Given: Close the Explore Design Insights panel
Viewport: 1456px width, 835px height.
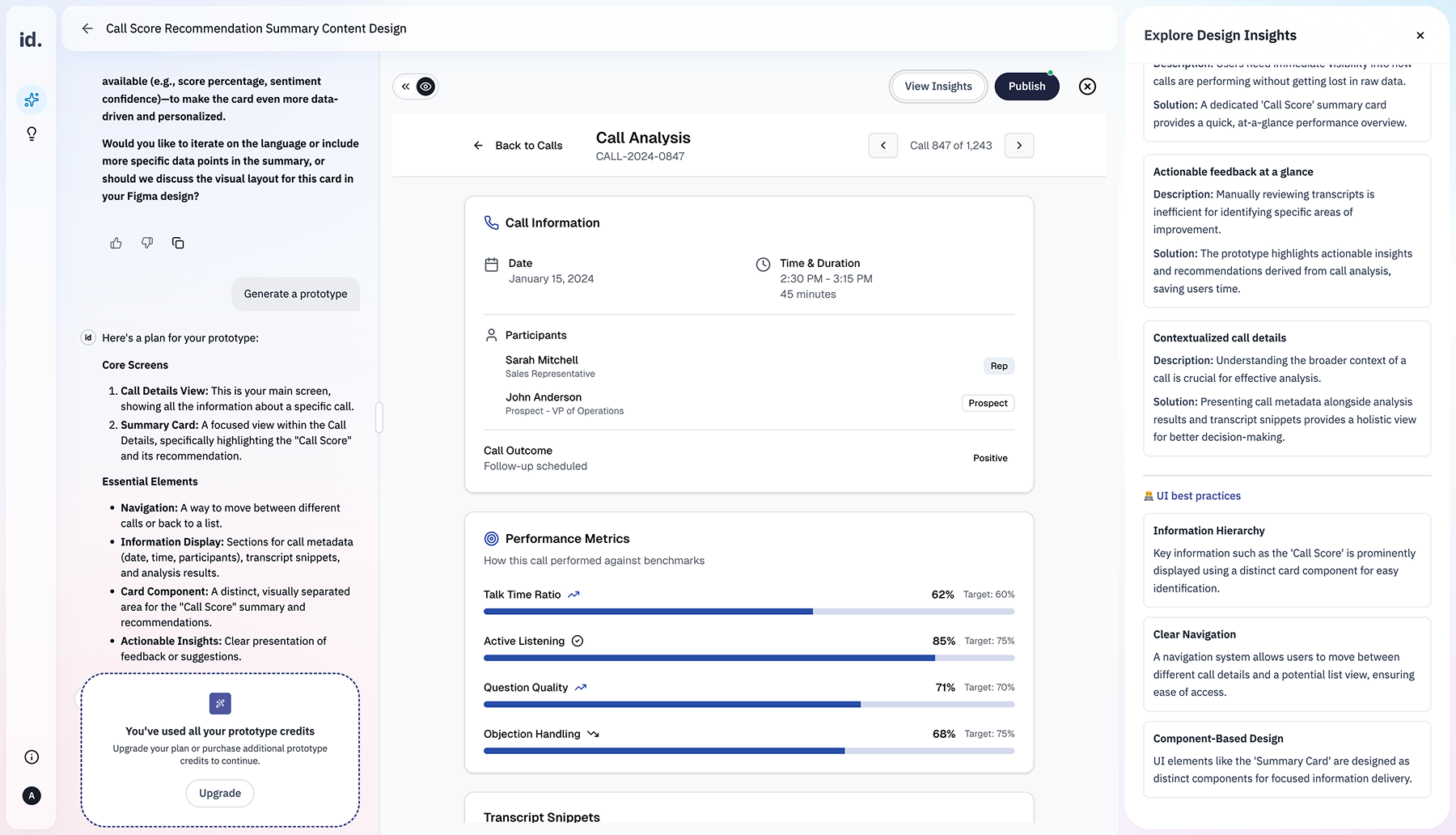Looking at the screenshot, I should (x=1420, y=36).
